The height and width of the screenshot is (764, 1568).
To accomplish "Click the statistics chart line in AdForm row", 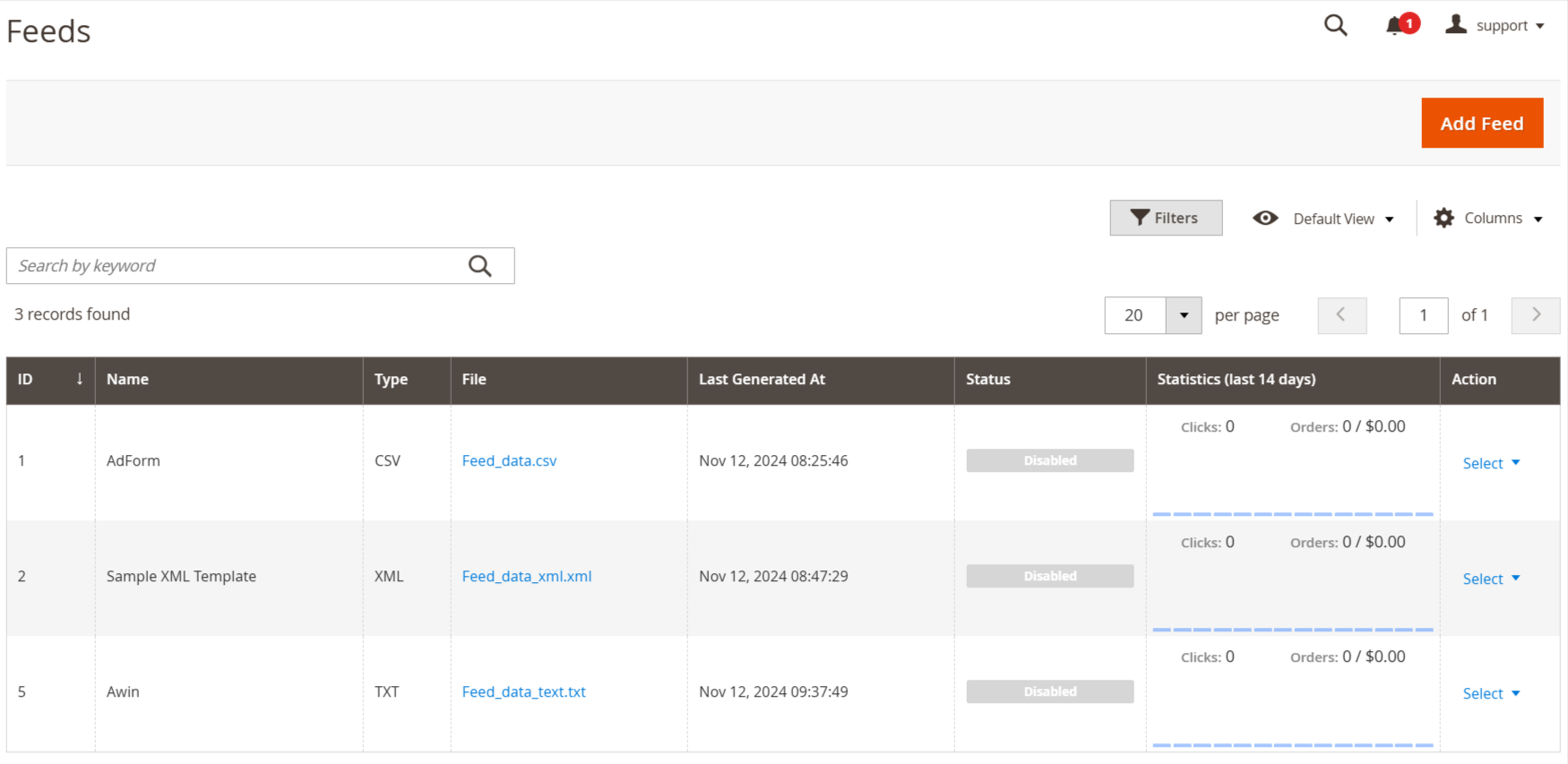I will [x=1293, y=514].
